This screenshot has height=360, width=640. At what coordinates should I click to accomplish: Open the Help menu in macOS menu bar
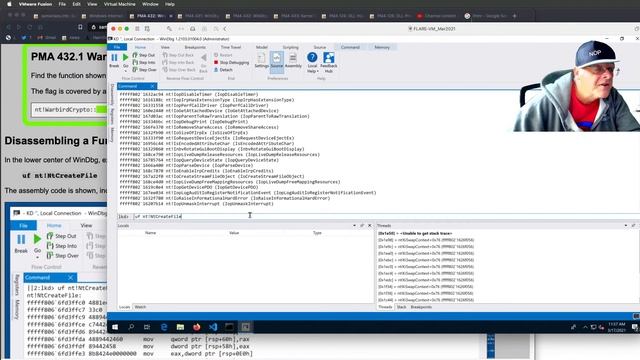tap(170, 4)
